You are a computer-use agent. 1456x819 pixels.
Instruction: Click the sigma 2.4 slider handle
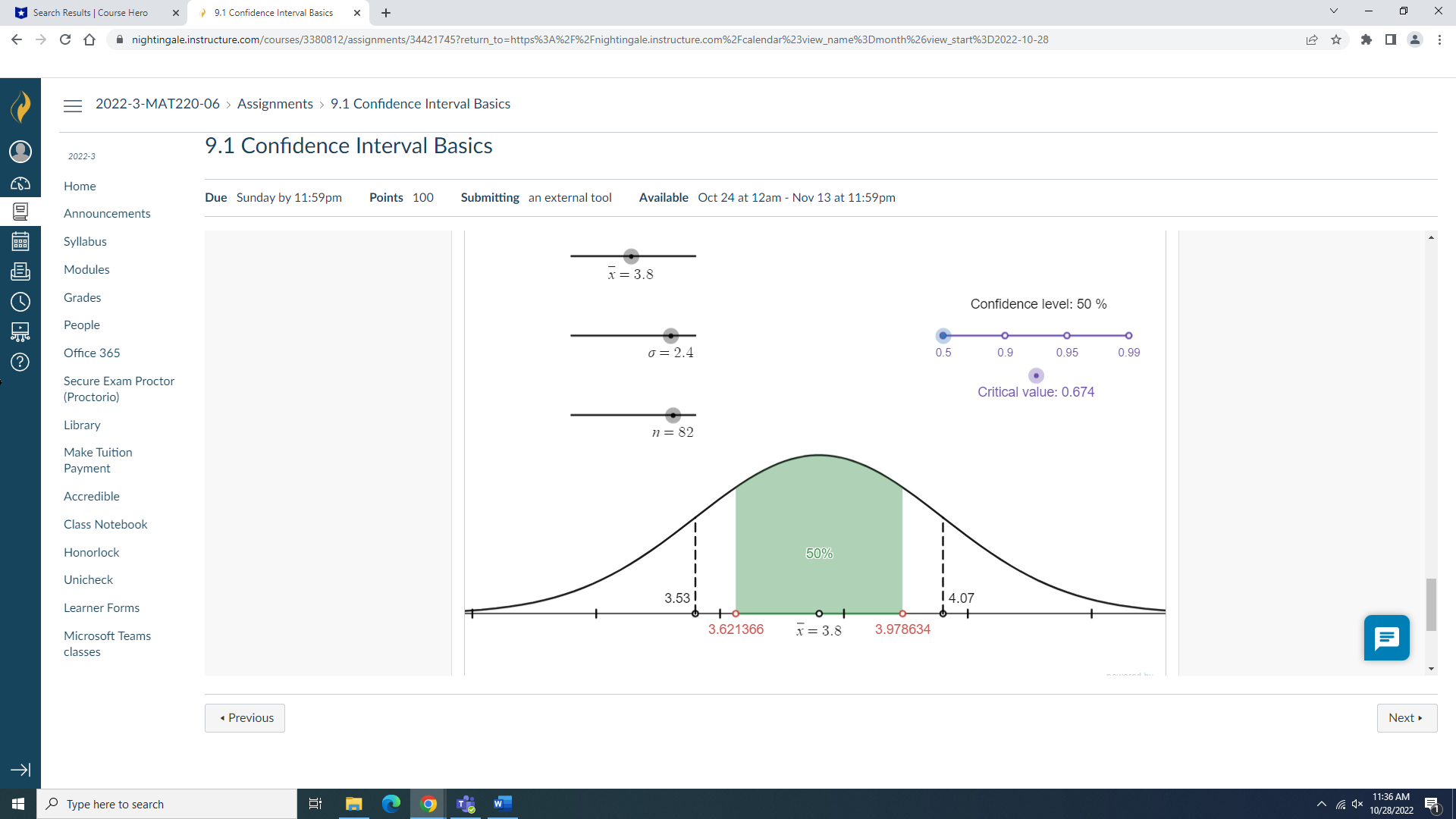point(670,336)
